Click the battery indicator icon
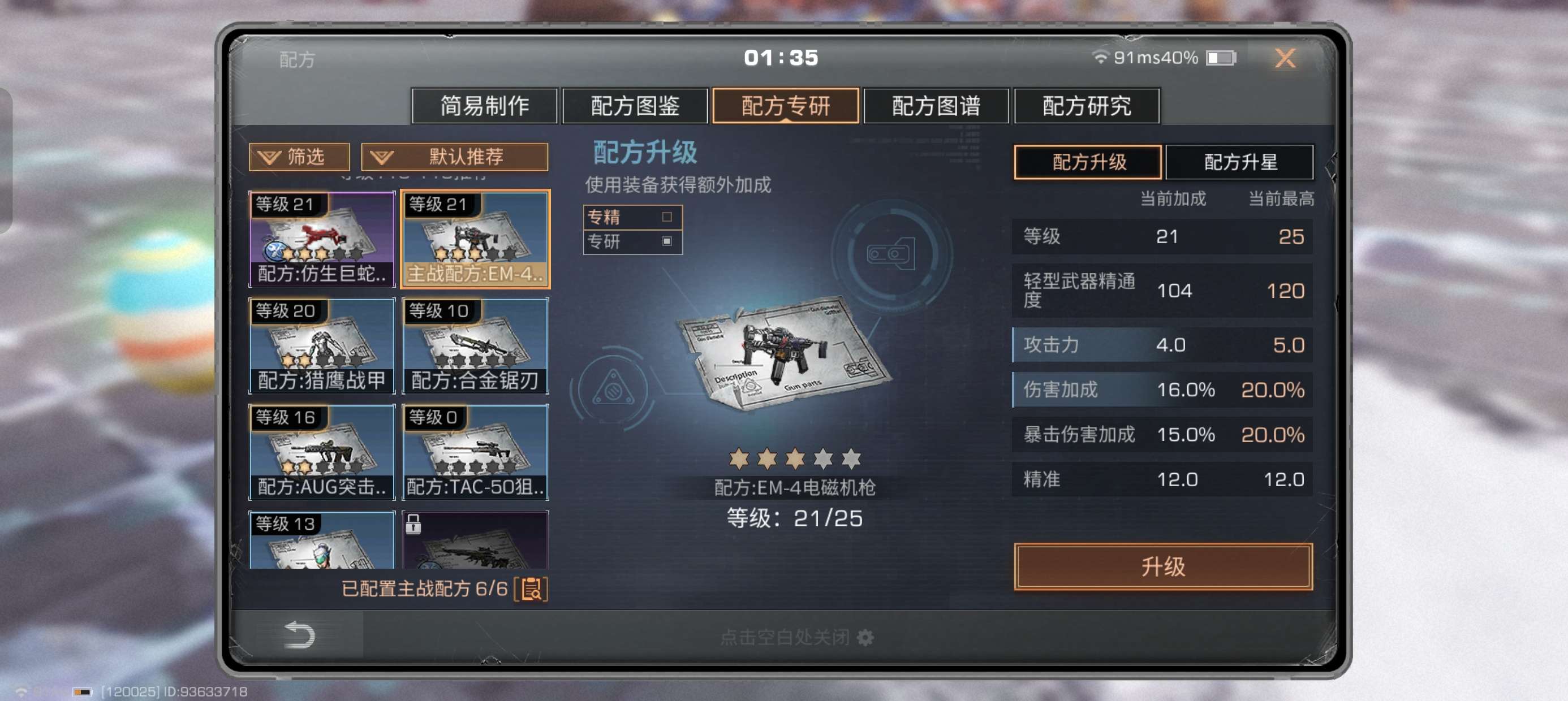 pyautogui.click(x=1221, y=58)
